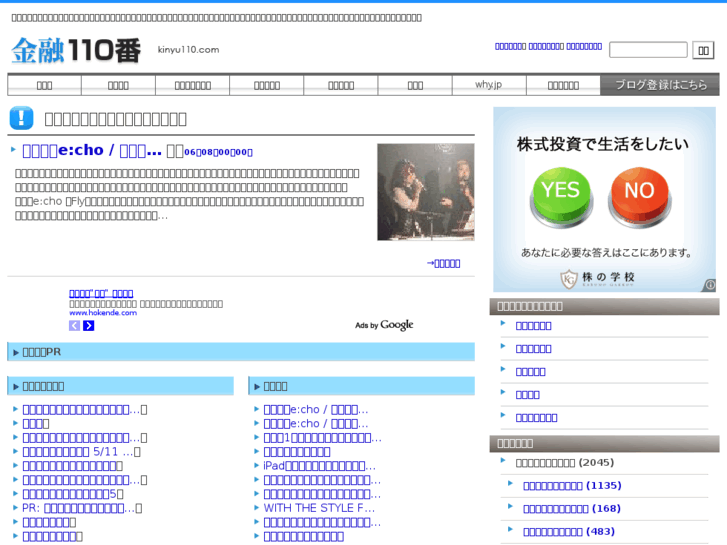Click the search button beside the search box
This screenshot has height=545, width=727.
pyautogui.click(x=703, y=51)
